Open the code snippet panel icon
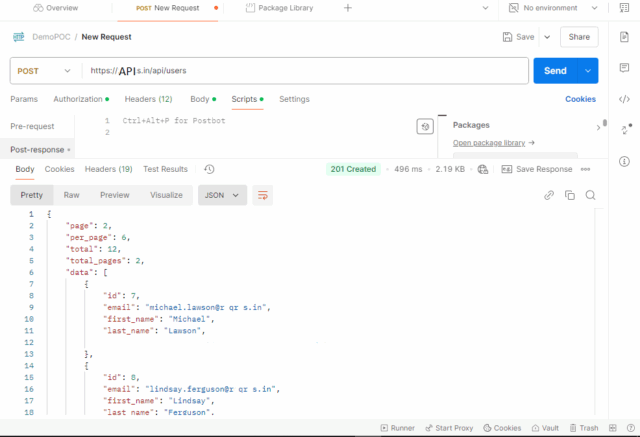This screenshot has width=640, height=437. pyautogui.click(x=624, y=99)
